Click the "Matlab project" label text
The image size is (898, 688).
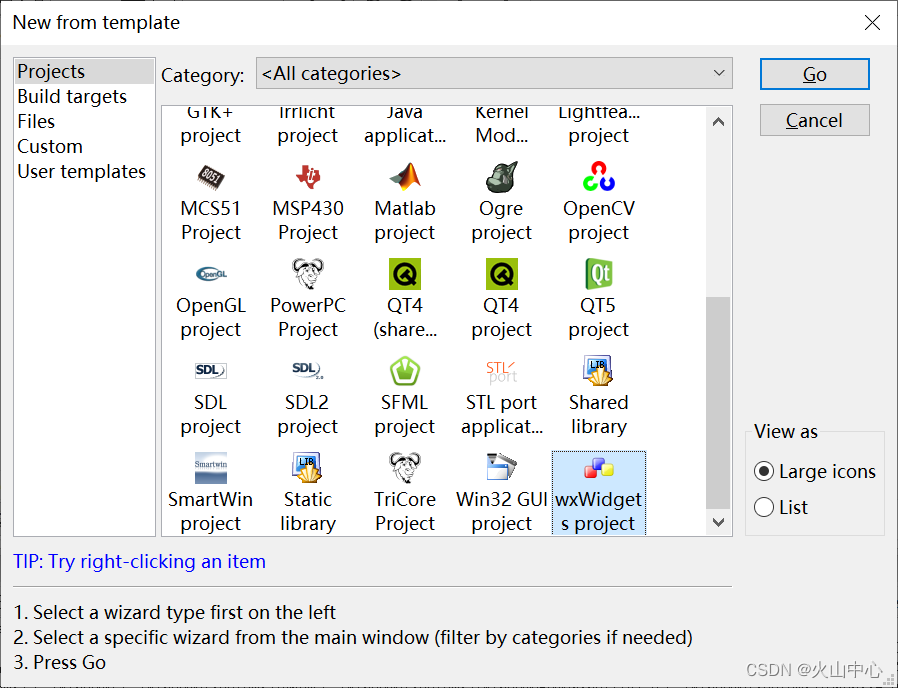coord(405,221)
